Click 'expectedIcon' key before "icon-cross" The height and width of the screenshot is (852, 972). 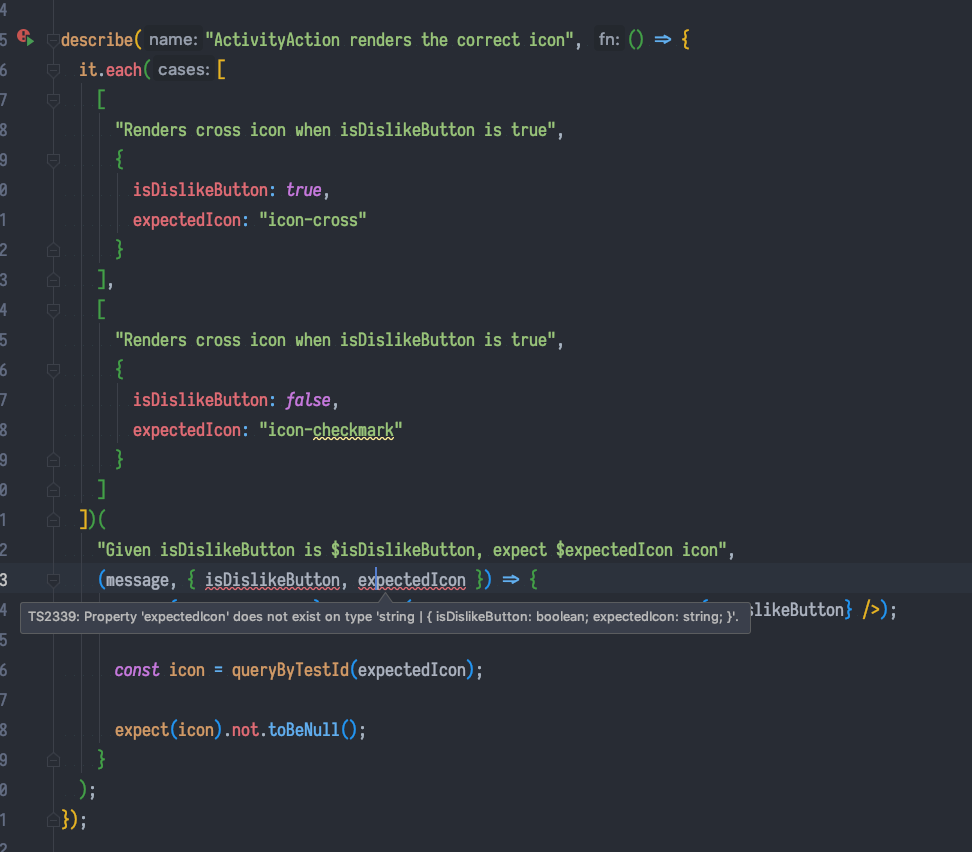pyautogui.click(x=187, y=220)
